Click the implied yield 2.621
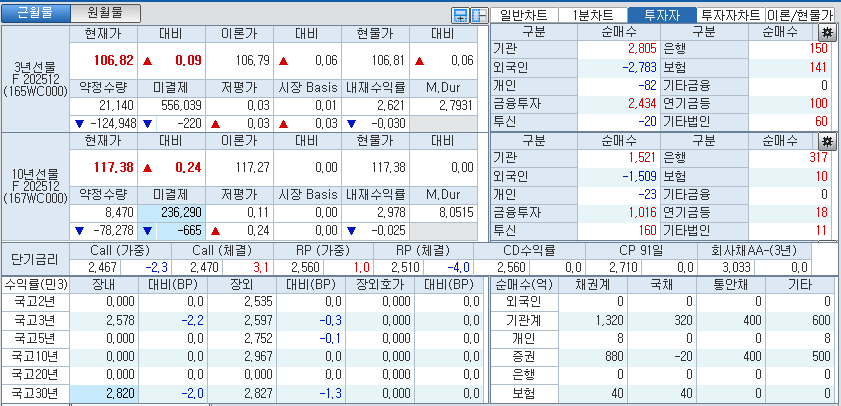Screen dimensions: 841x406 tap(392, 106)
